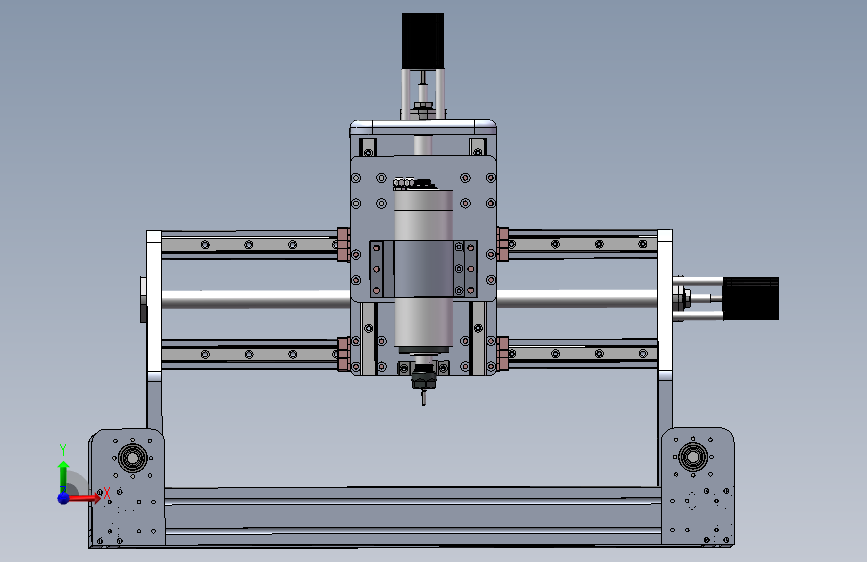Viewport: 867px width, 562px height.
Task: Select the black collet nut under the spindle
Action: pos(424,381)
